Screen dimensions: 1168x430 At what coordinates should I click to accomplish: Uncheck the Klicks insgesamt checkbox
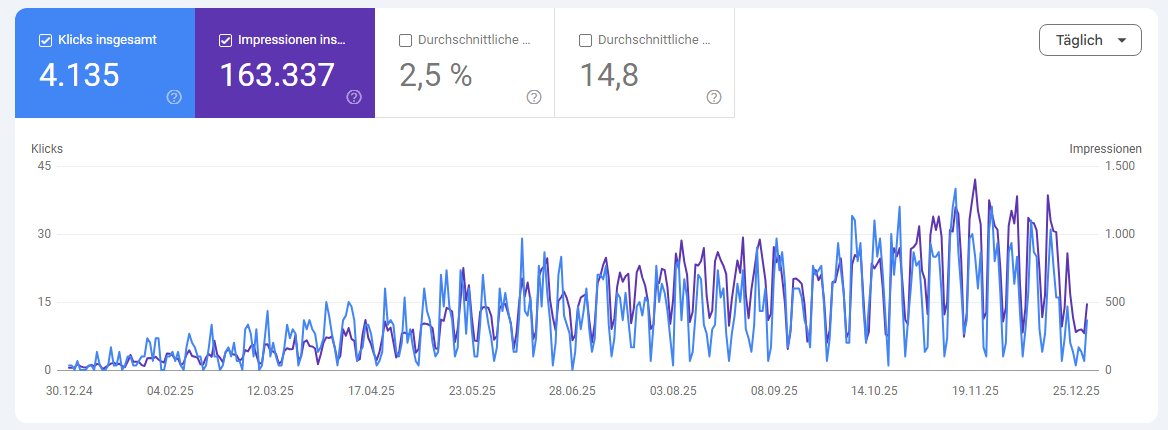click(x=45, y=41)
